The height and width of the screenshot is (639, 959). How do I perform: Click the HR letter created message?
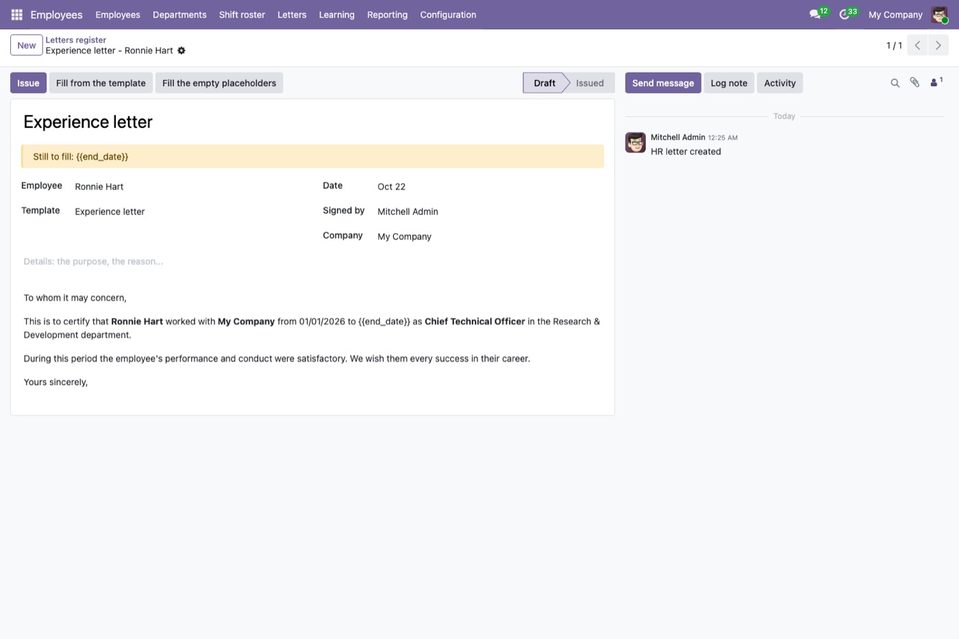click(686, 152)
